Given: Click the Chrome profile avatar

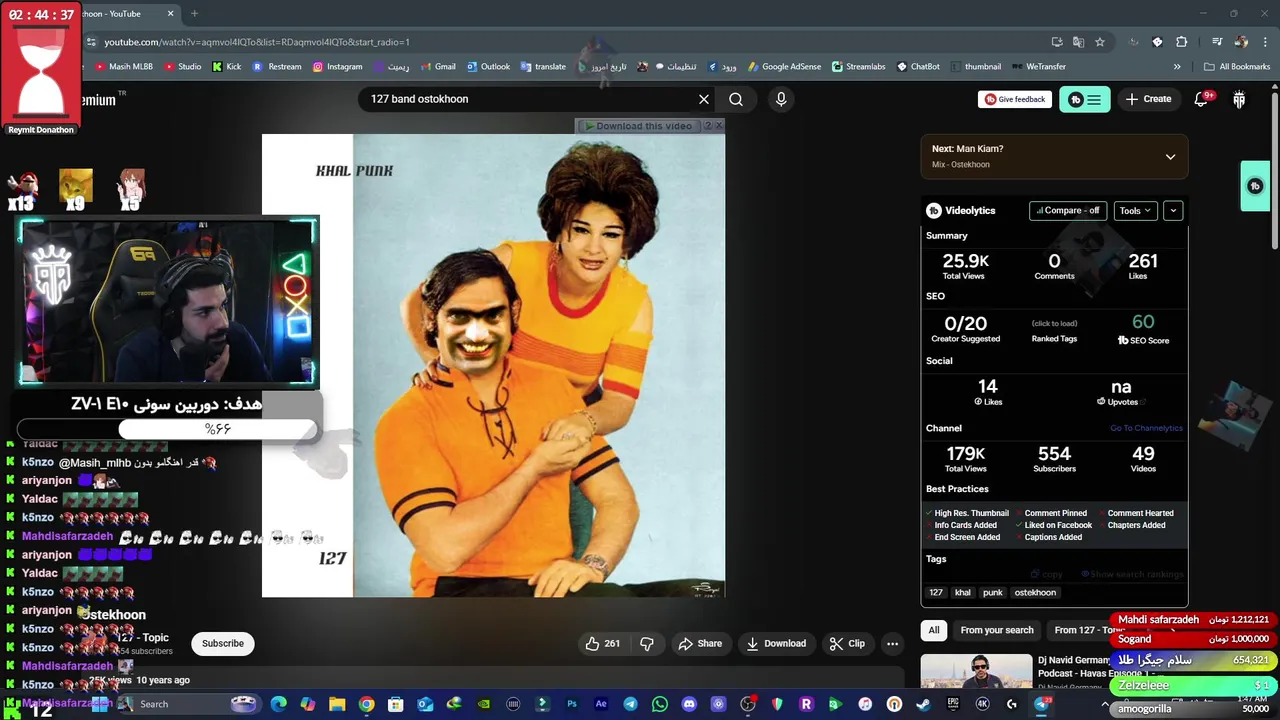Looking at the screenshot, I should pyautogui.click(x=1241, y=42).
